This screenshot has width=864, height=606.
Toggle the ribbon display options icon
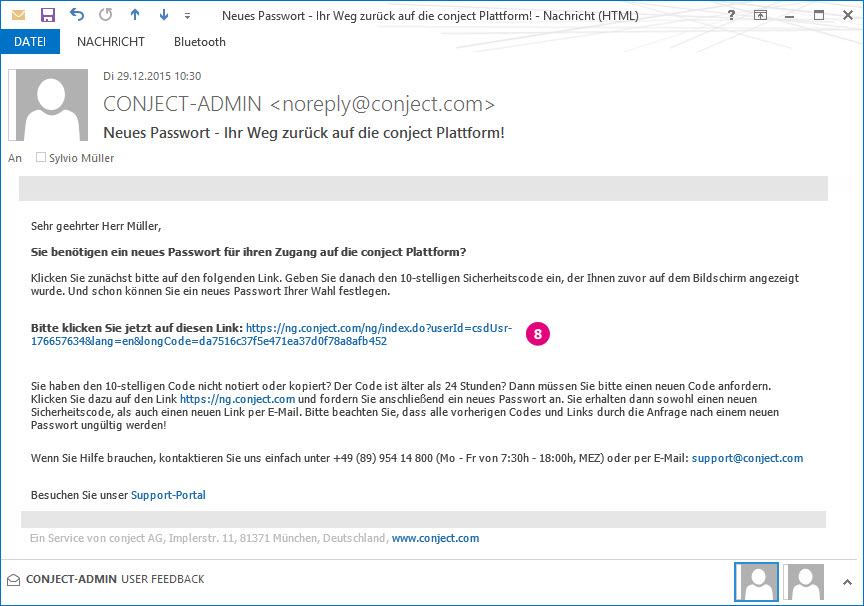760,15
